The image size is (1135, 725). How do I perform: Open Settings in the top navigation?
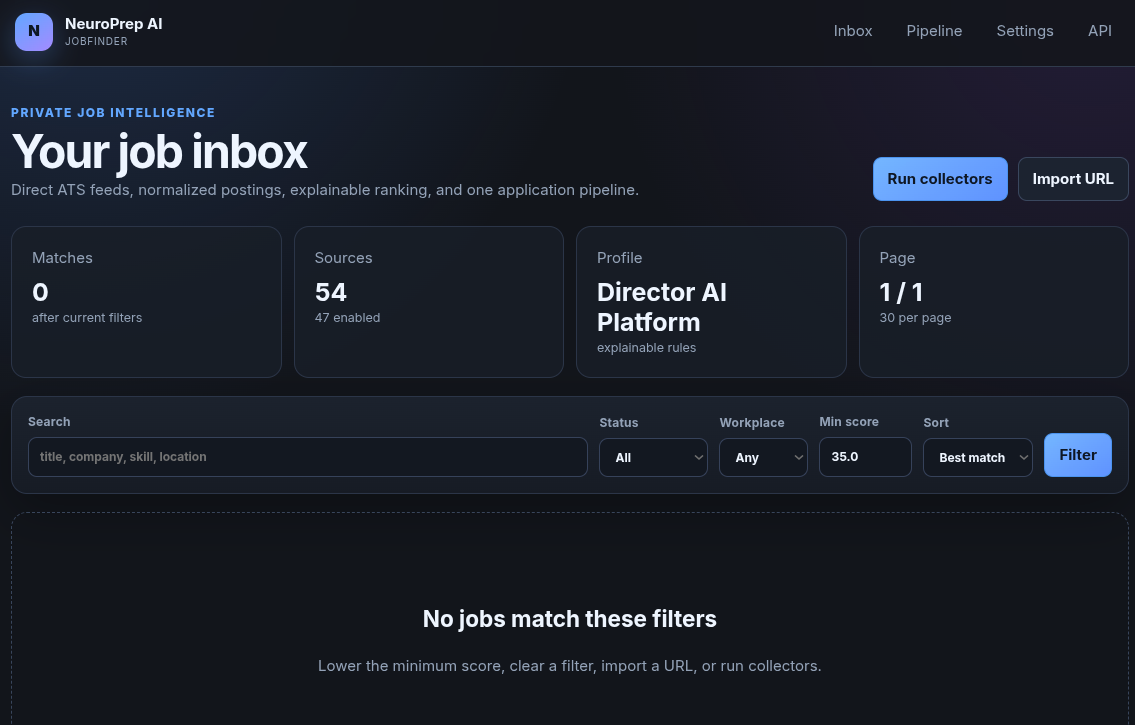point(1025,31)
